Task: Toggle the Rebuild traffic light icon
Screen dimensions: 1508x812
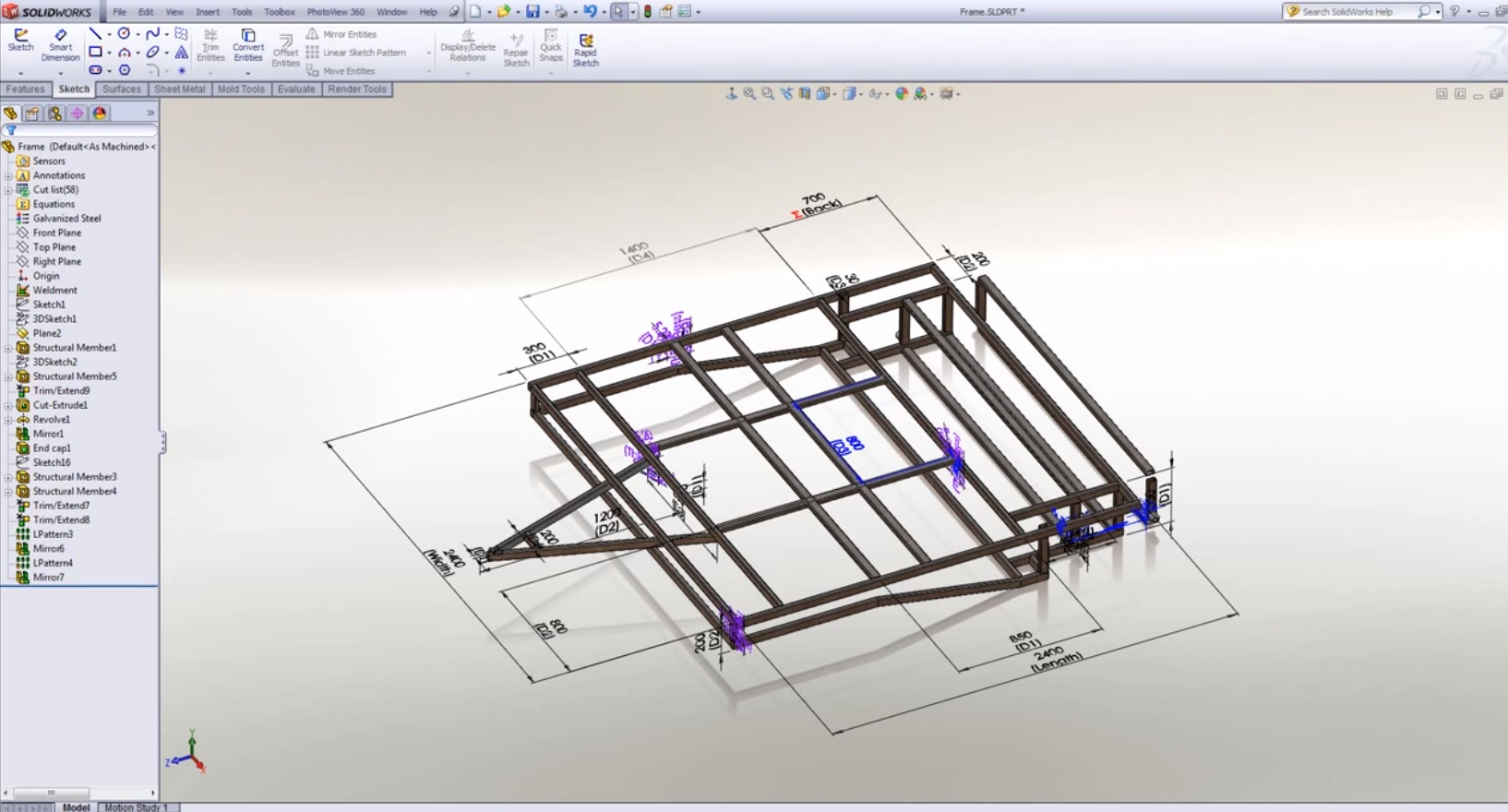Action: pos(648,12)
